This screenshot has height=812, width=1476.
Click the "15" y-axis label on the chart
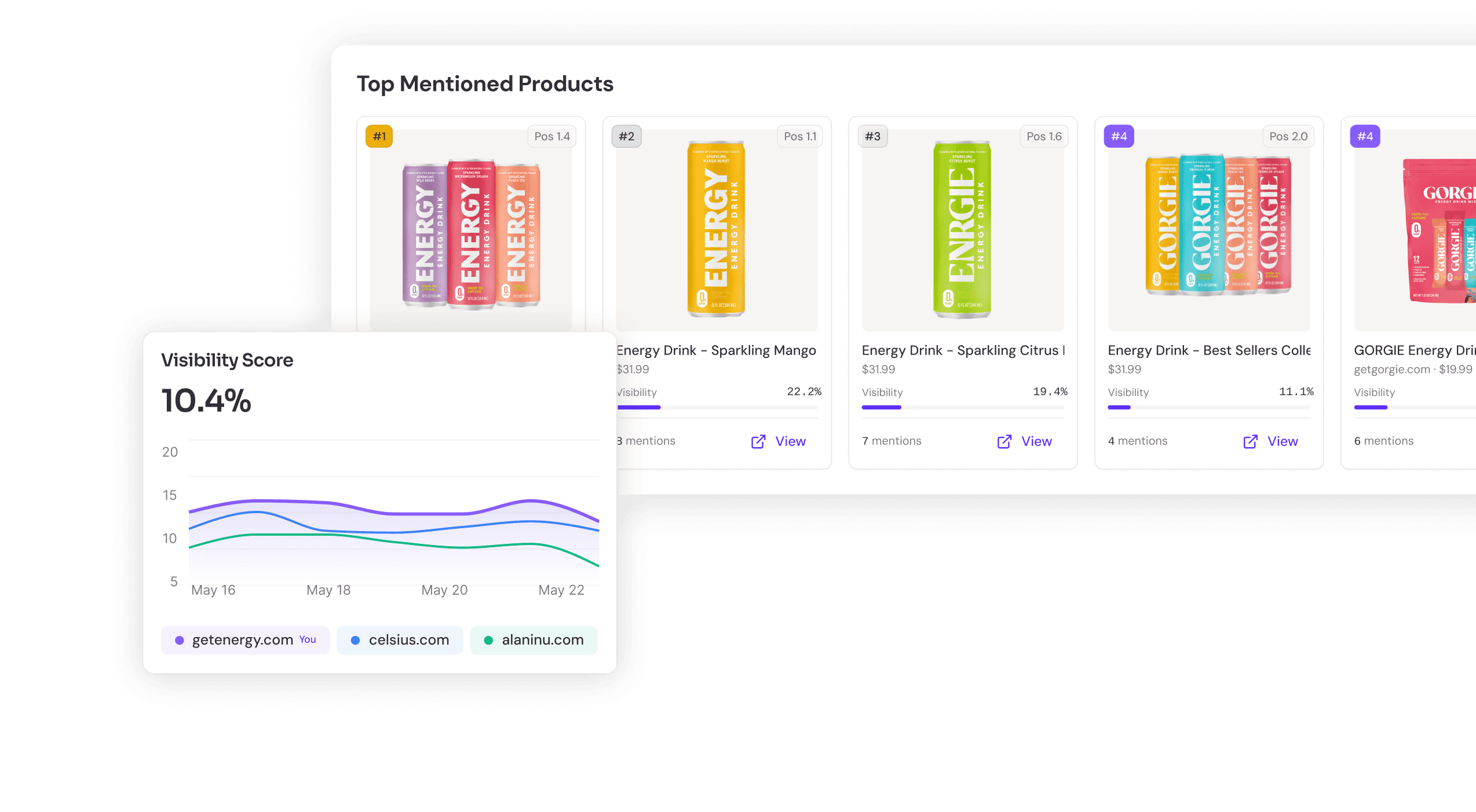click(170, 495)
